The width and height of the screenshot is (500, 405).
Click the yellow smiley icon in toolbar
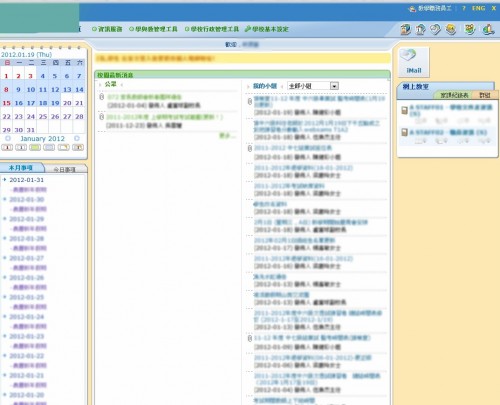pyautogui.click(x=451, y=29)
